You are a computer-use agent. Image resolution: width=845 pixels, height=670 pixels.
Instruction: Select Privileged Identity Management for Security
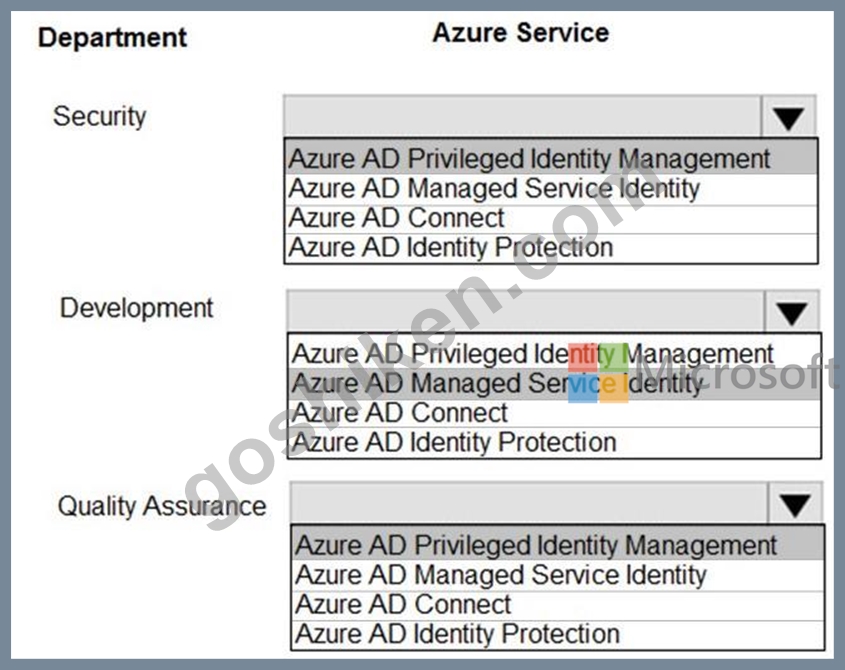coord(551,158)
